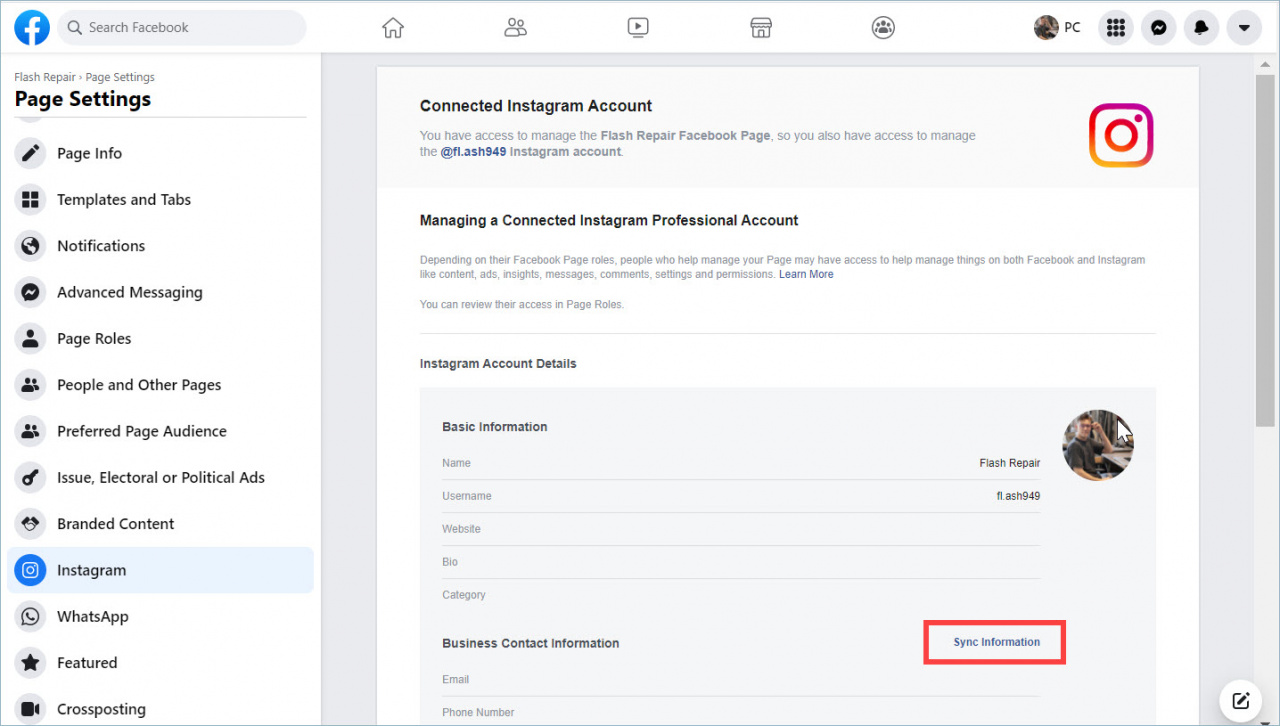Open the notifications bell icon
Screen dimensions: 1280x726
pyautogui.click(x=1201, y=28)
